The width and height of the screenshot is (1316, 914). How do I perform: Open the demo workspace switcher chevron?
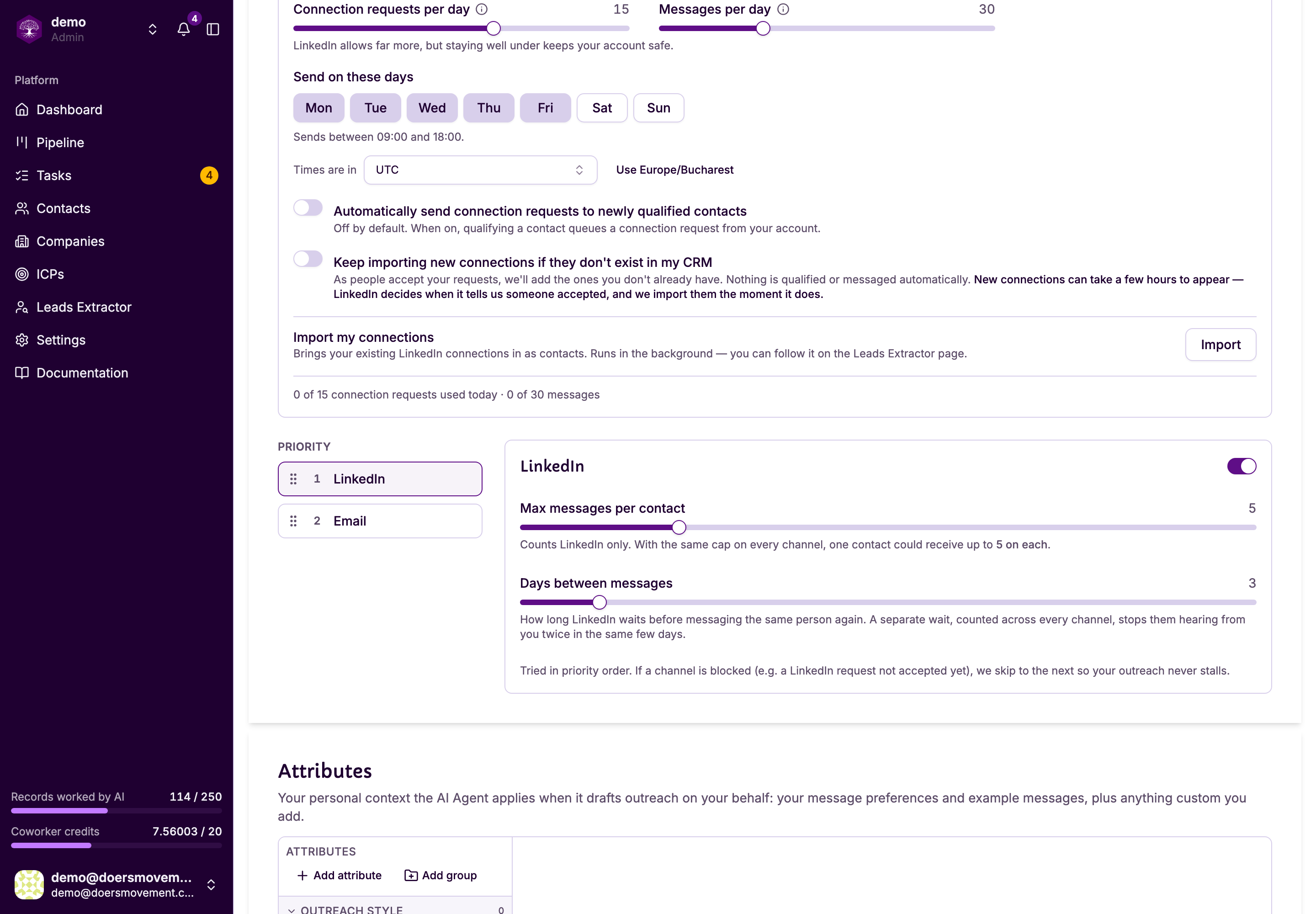click(x=152, y=29)
